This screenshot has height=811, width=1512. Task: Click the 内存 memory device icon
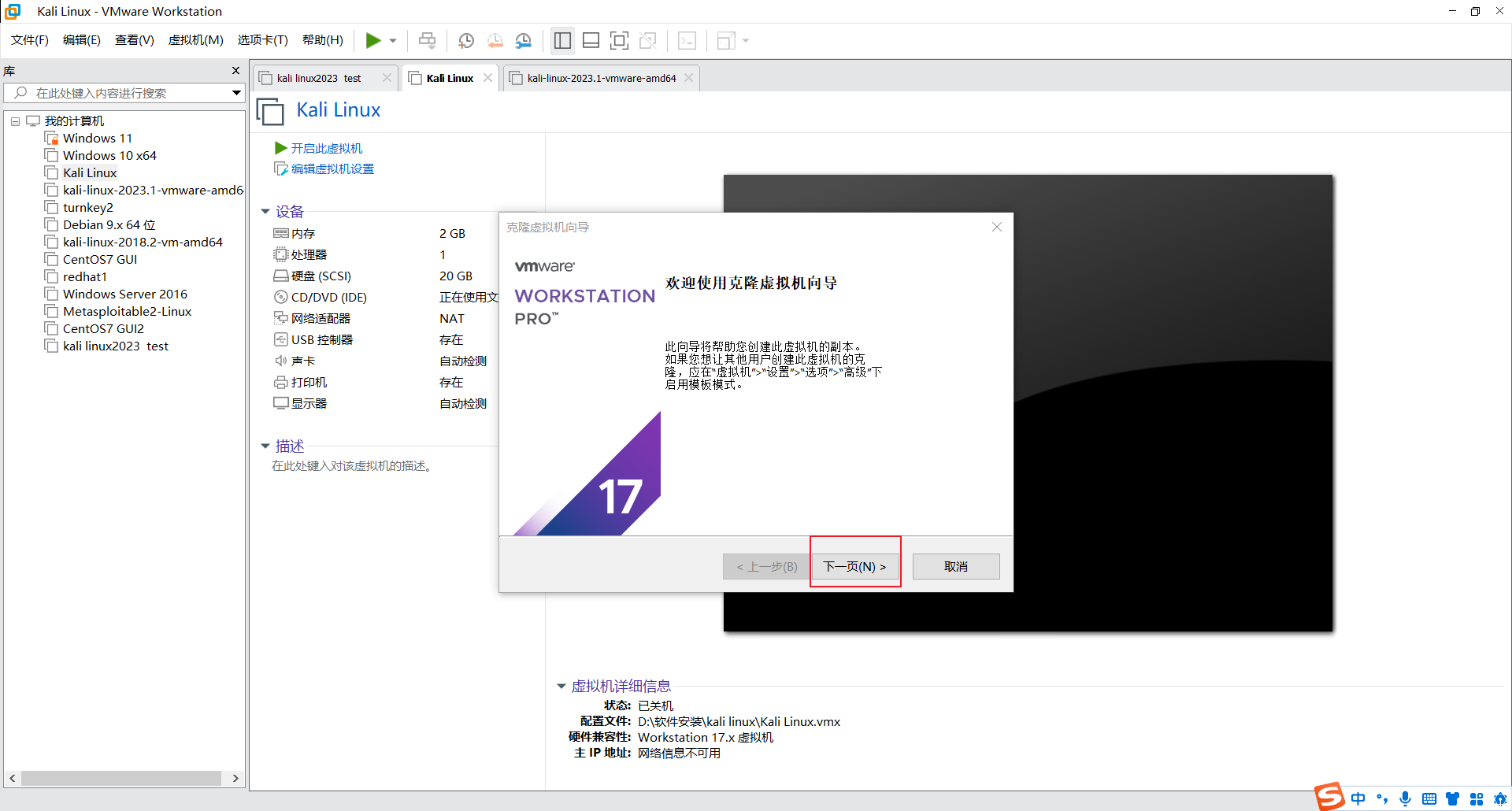[x=281, y=233]
